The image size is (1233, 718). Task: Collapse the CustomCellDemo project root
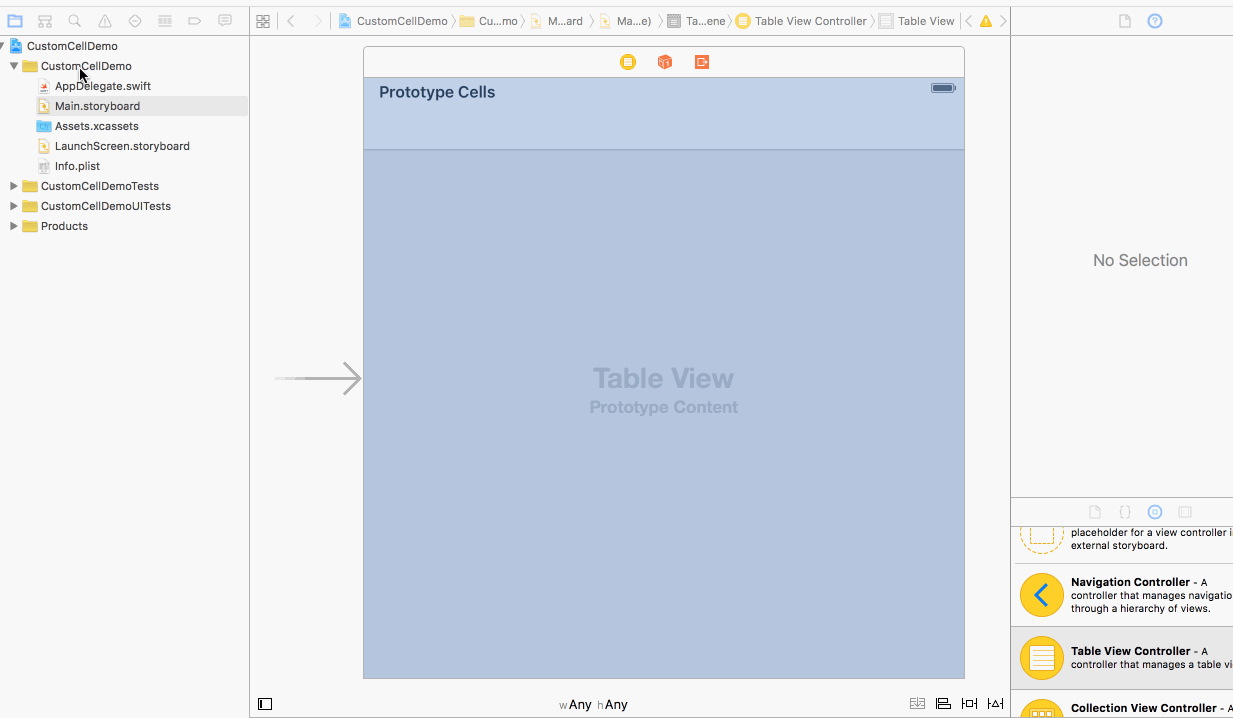3,46
